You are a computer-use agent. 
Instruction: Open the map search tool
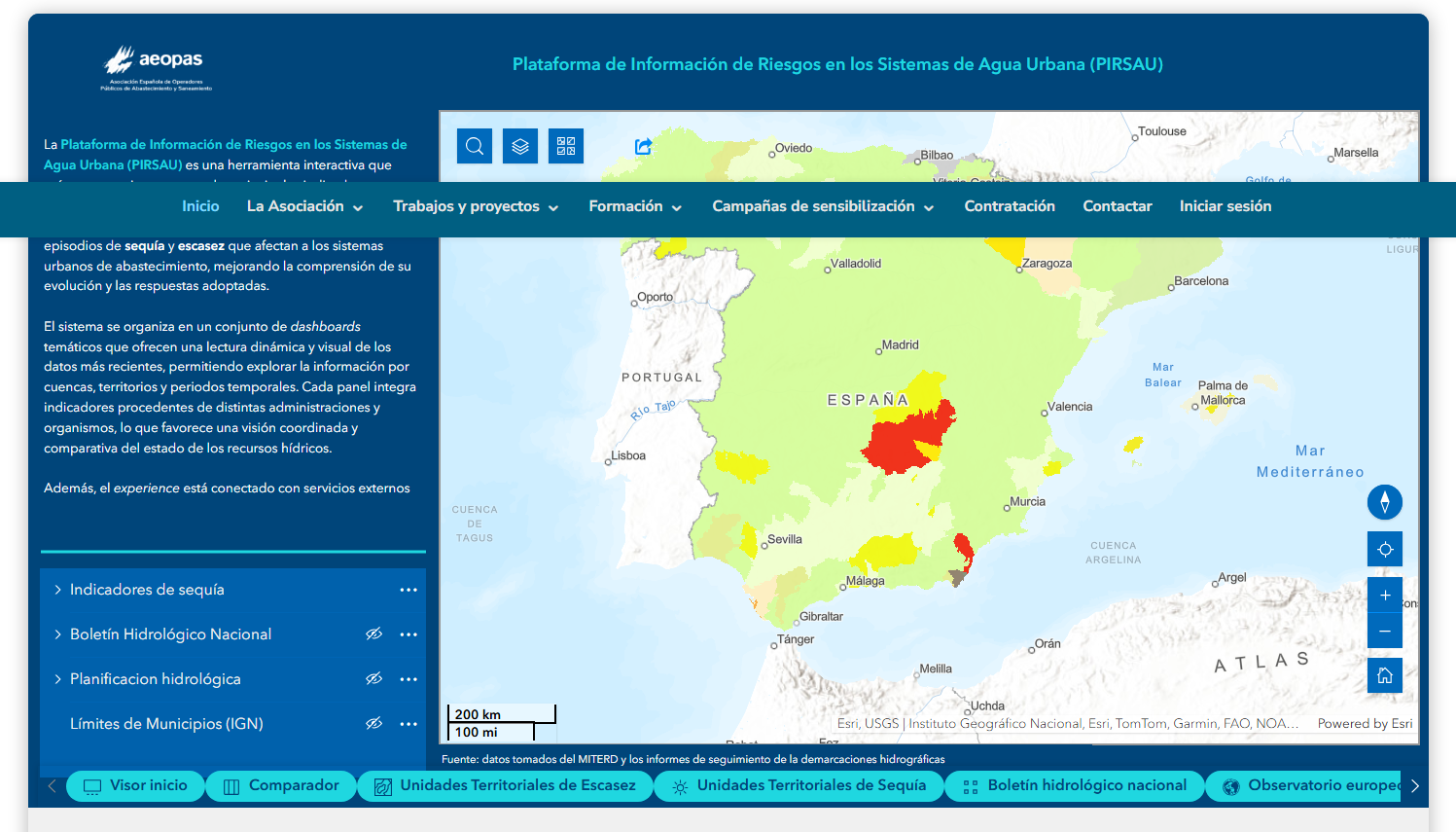tap(475, 146)
